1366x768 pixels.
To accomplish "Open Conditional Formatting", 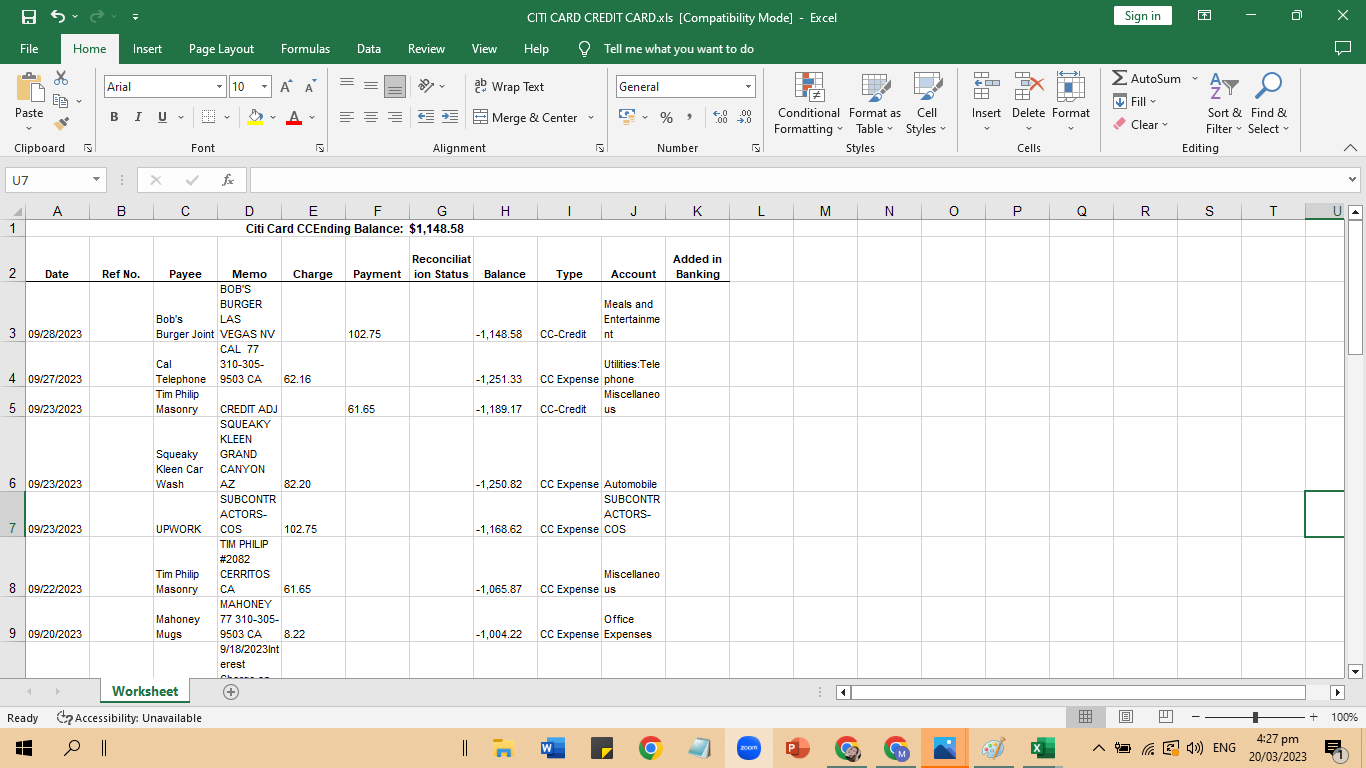I will [809, 103].
